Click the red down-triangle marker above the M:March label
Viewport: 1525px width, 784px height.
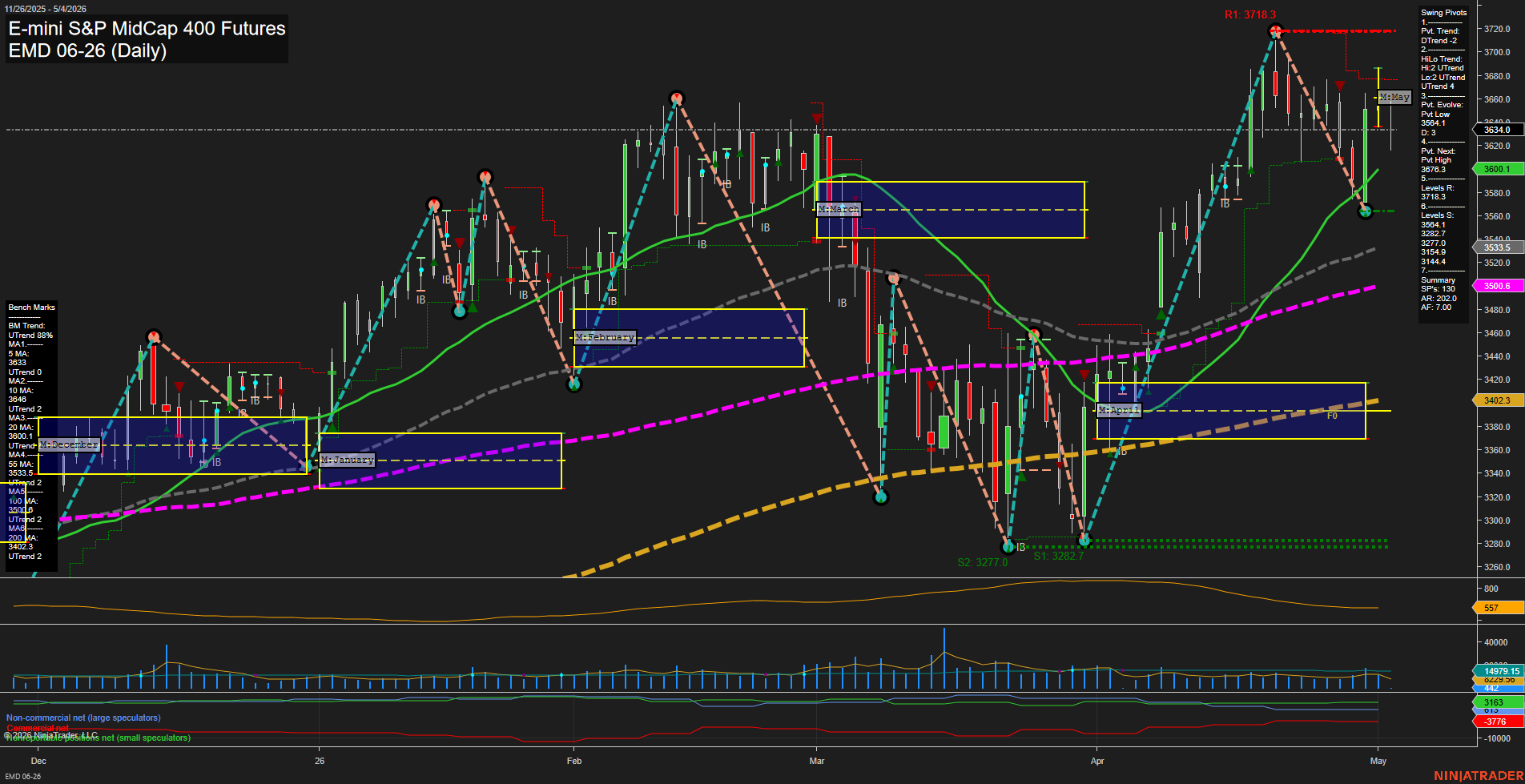[x=816, y=119]
